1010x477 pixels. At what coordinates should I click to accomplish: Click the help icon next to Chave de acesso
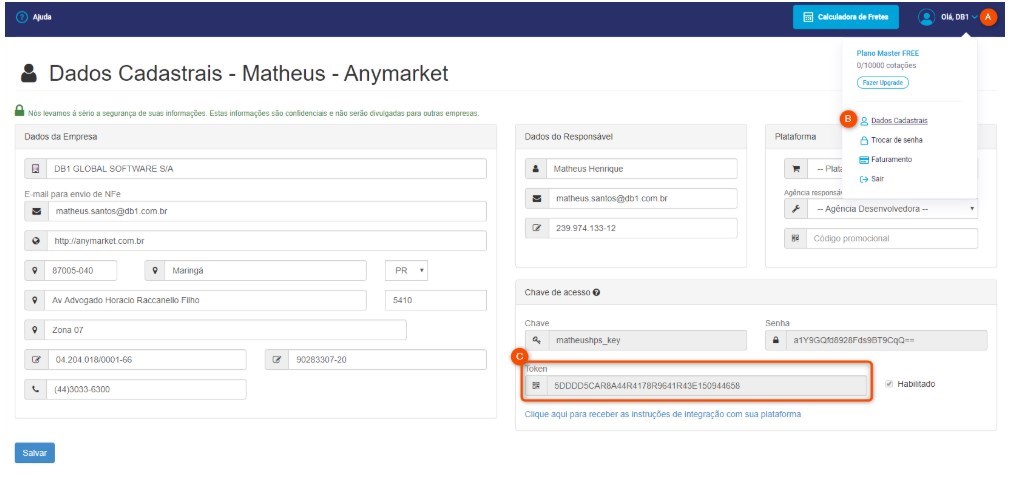596,292
